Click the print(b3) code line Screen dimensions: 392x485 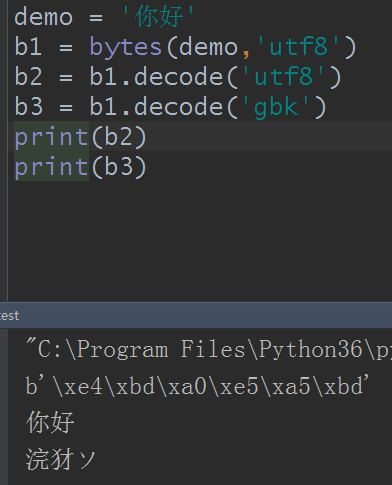[80, 167]
